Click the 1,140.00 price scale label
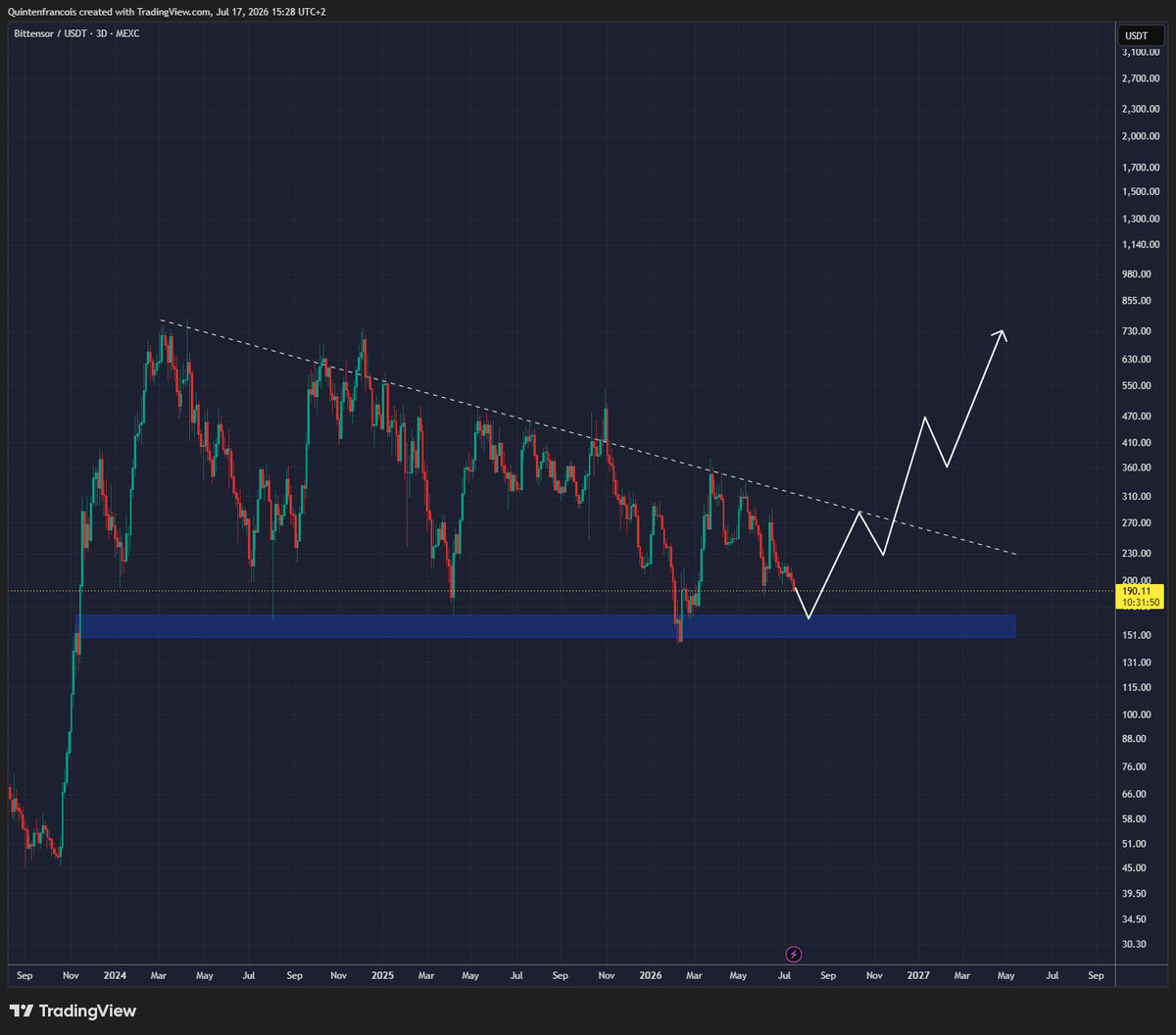1176x1035 pixels. coord(1142,244)
